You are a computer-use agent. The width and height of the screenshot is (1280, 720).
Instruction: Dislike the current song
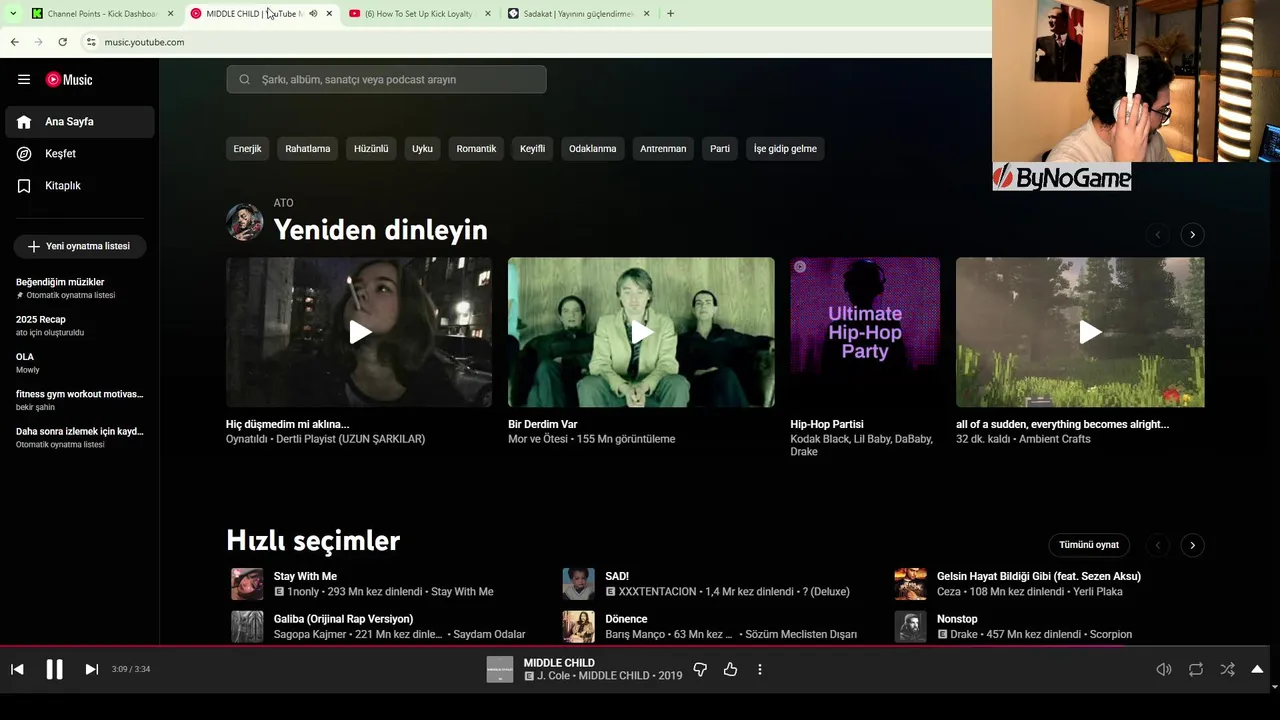(700, 669)
